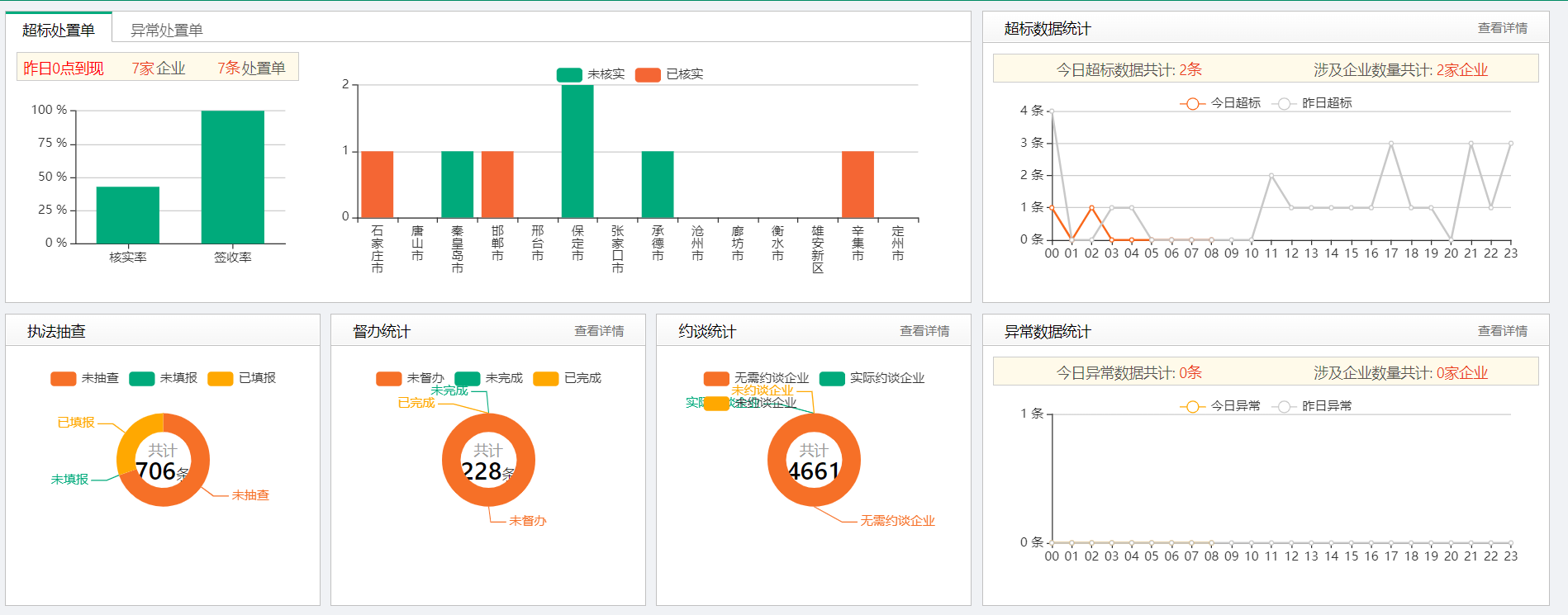Toggle the 未抽查 legend in 执法抽查
This screenshot has width=1568, height=615.
(x=84, y=378)
